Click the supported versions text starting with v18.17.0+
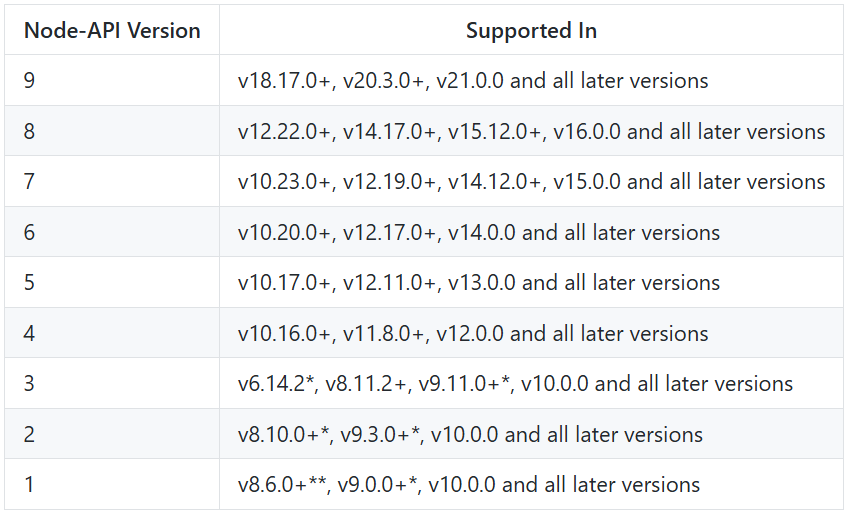This screenshot has height=514, width=847. click(x=473, y=81)
